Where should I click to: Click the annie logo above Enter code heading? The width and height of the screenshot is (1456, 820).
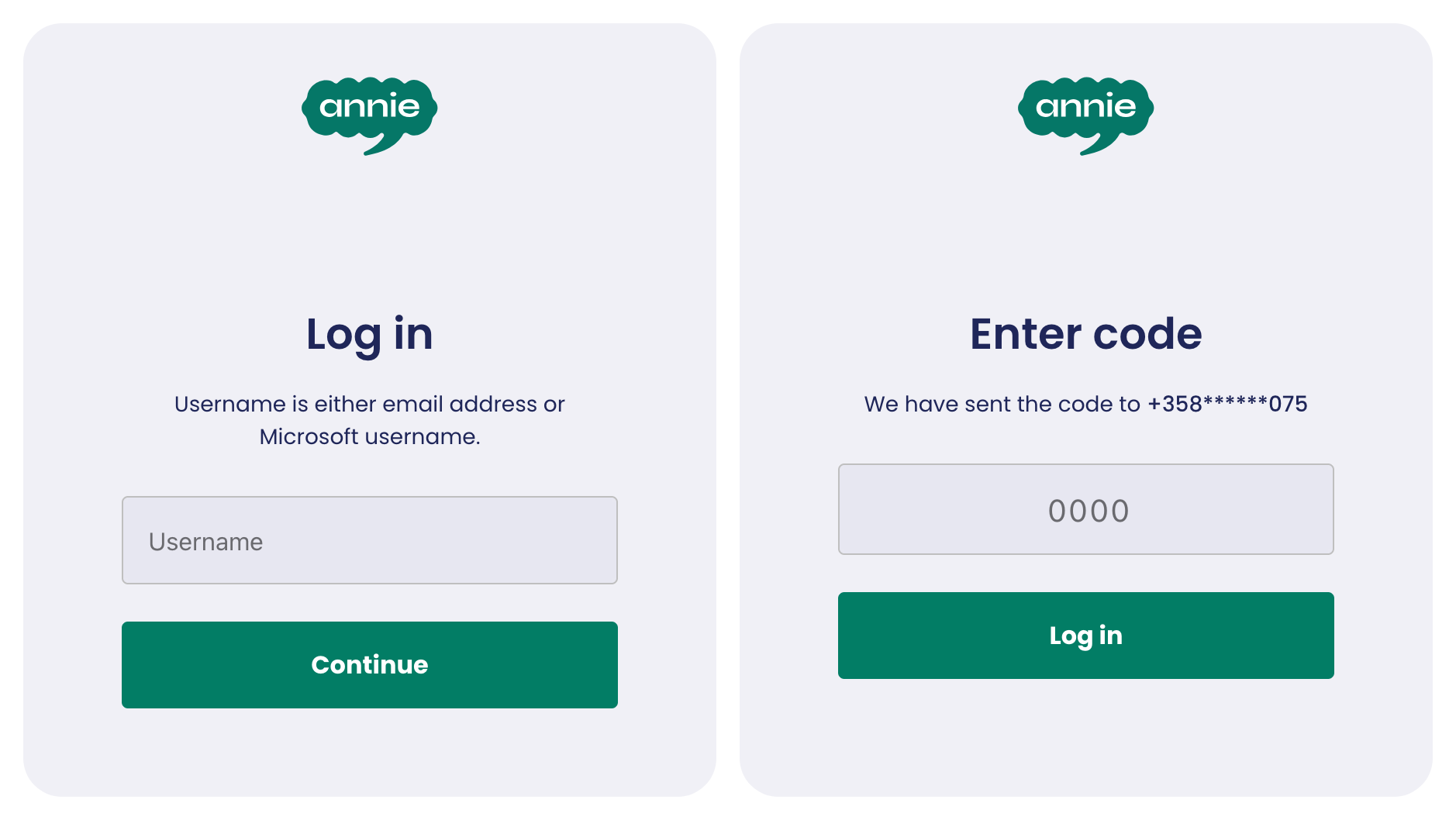1085,109
